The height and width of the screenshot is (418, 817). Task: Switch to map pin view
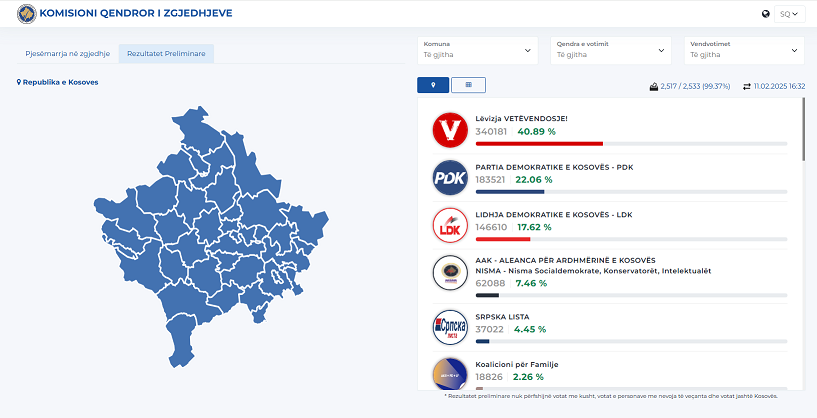433,85
